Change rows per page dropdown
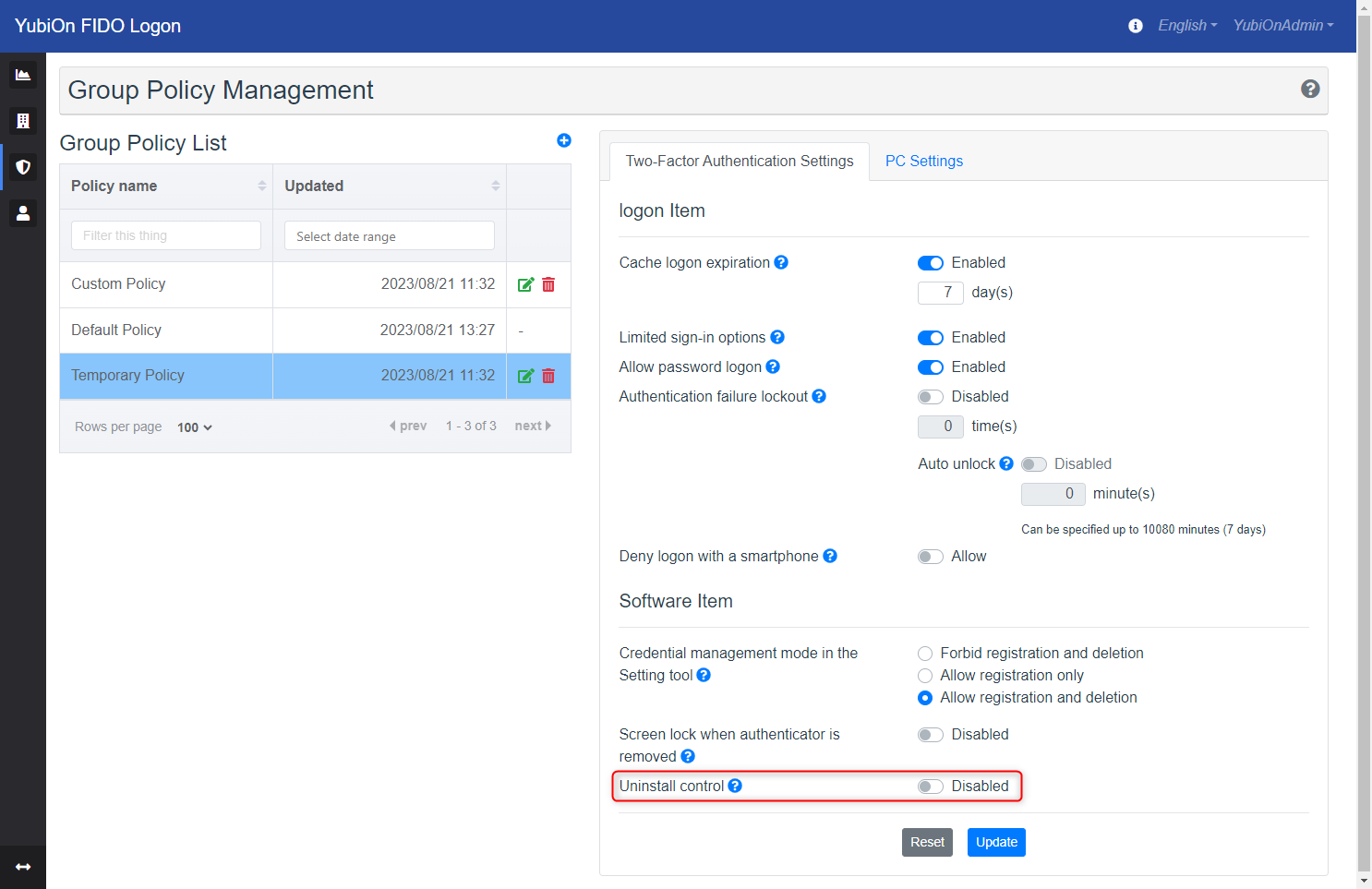The height and width of the screenshot is (889, 1372). click(x=194, y=427)
